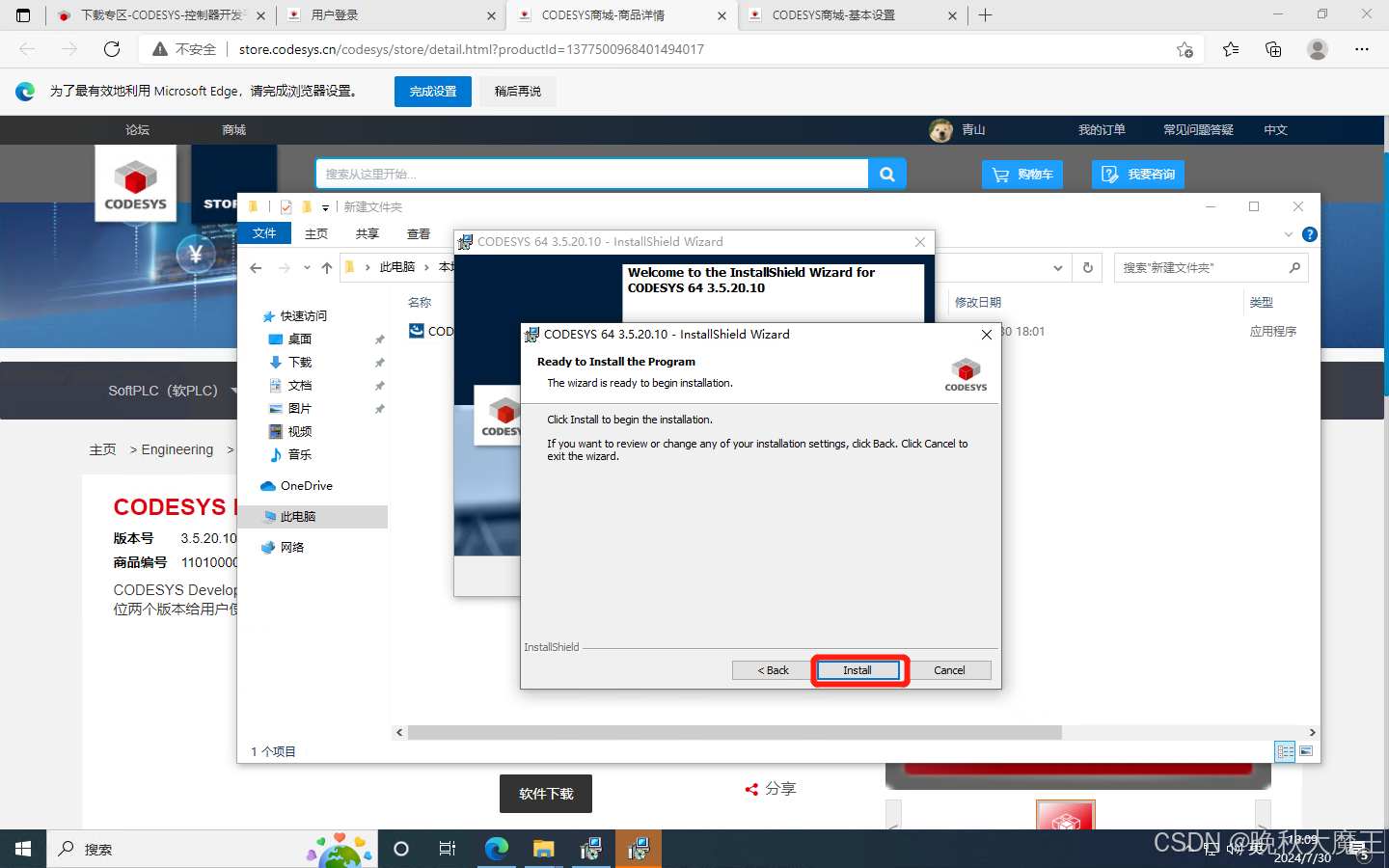The width and height of the screenshot is (1389, 868).
Task: Select 快速访问 in Explorer navigation pane
Action: pos(303,316)
